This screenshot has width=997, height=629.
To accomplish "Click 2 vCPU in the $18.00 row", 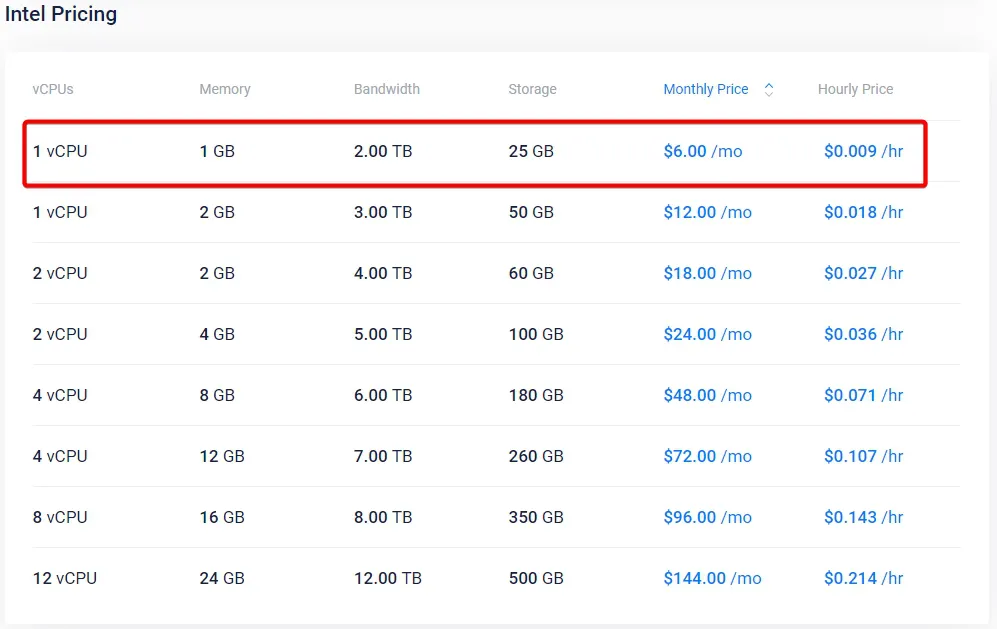I will click(60, 273).
